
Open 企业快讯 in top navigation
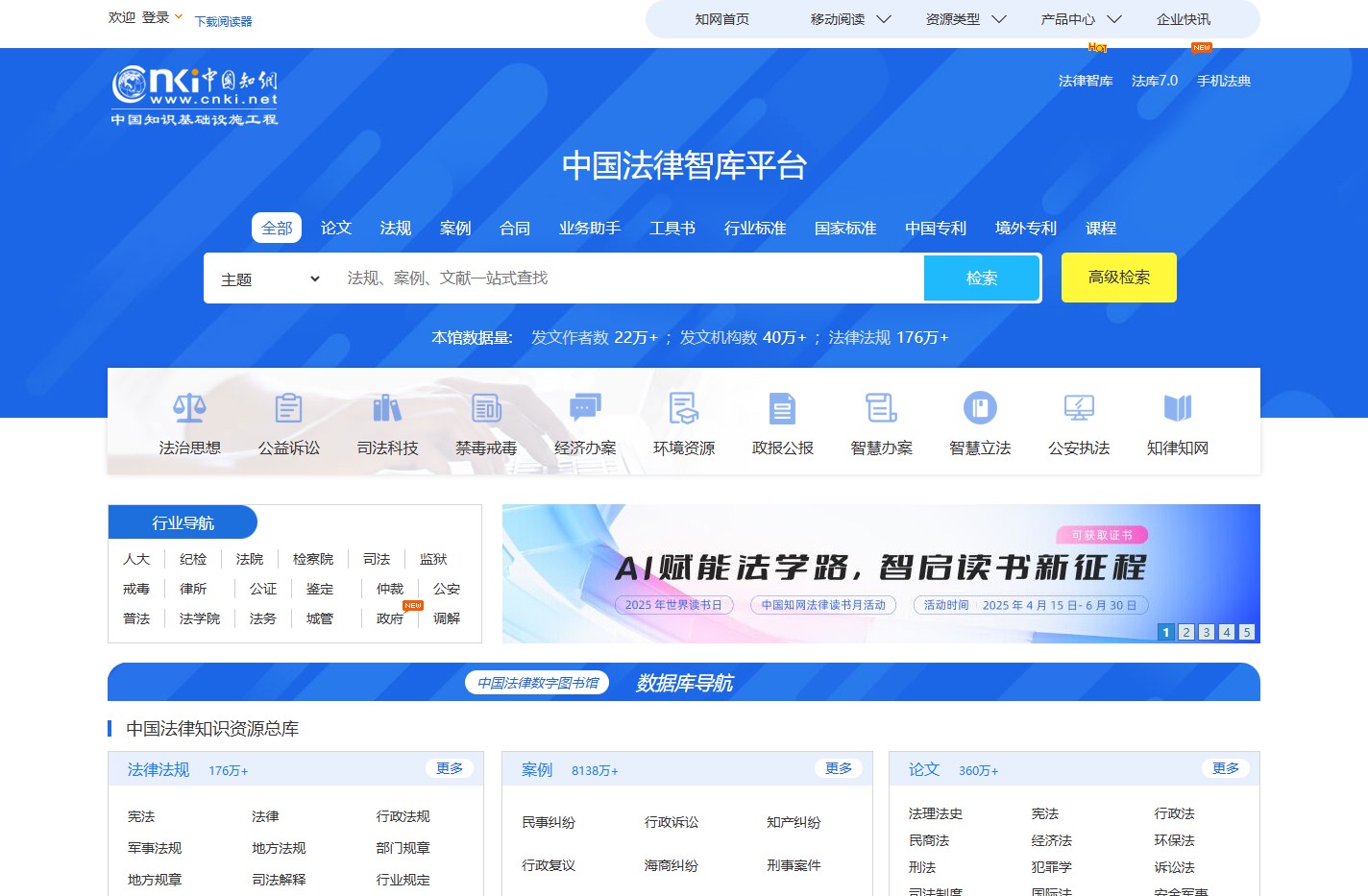coord(1184,19)
